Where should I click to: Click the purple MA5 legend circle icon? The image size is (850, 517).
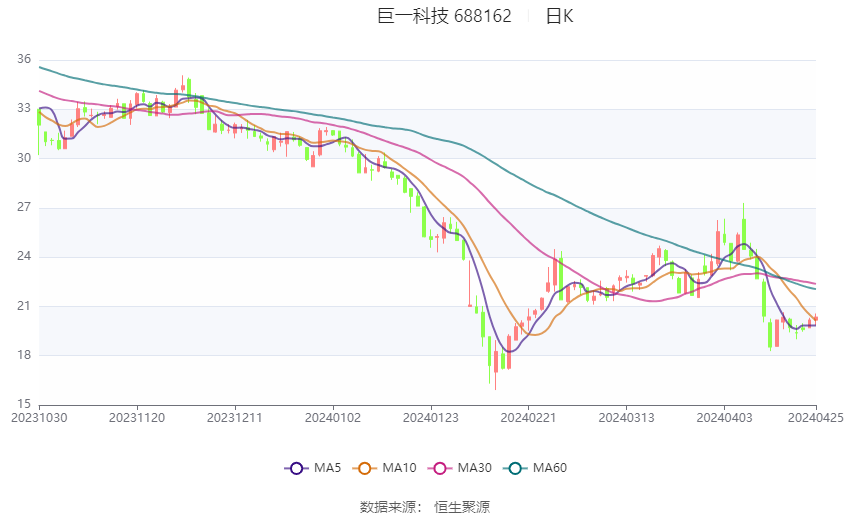(x=295, y=468)
